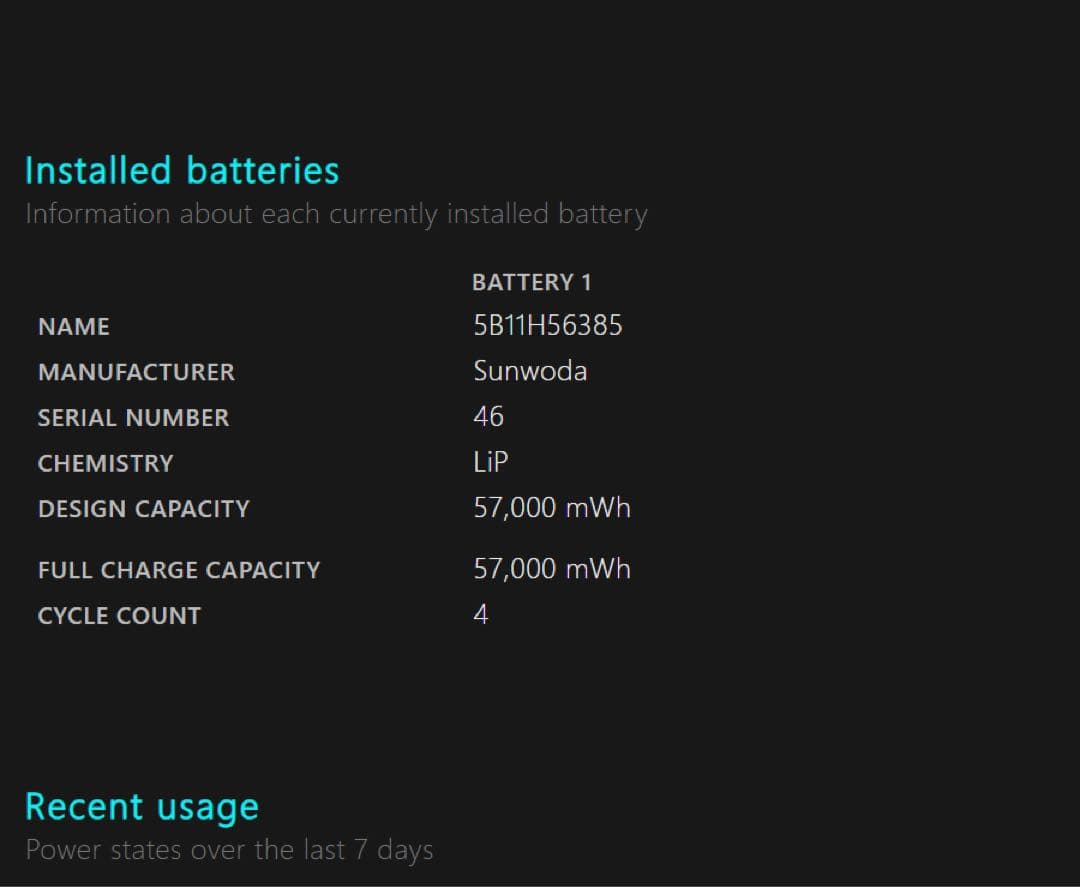
Task: Click the CYCLE COUNT row label
Action: click(x=119, y=616)
